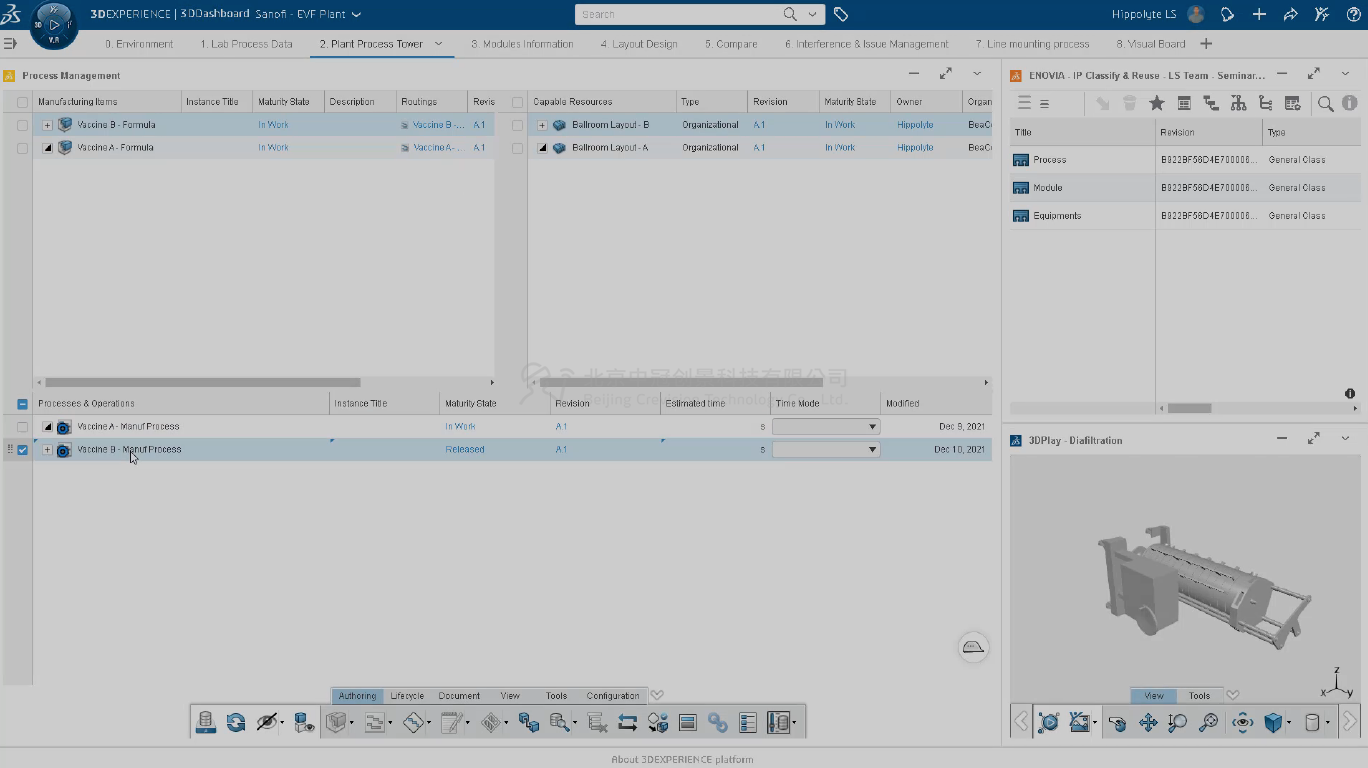Open Time Mode dropdown for Vaccine B process
1368x768 pixels.
coord(826,450)
